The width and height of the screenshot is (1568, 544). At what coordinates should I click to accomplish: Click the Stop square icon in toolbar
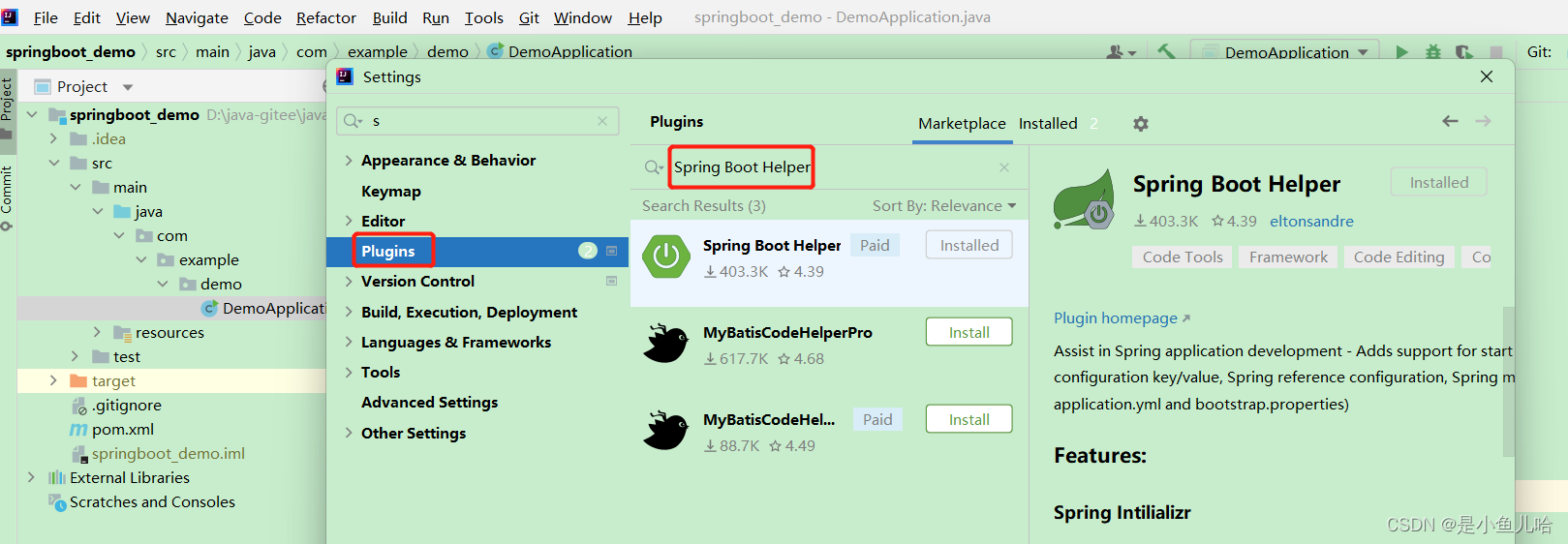click(1496, 52)
